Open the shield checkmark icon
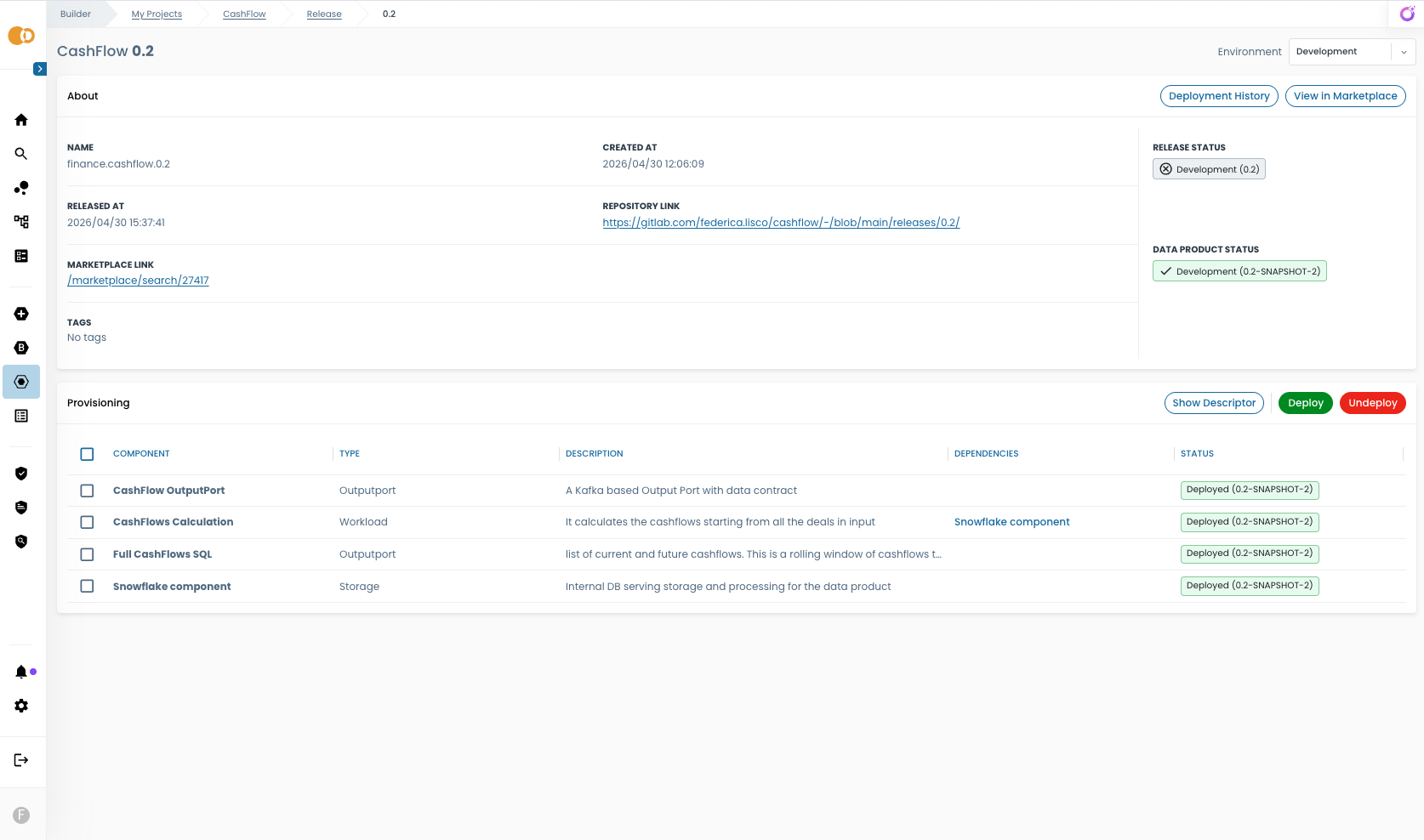The width and height of the screenshot is (1424, 840). [x=21, y=474]
